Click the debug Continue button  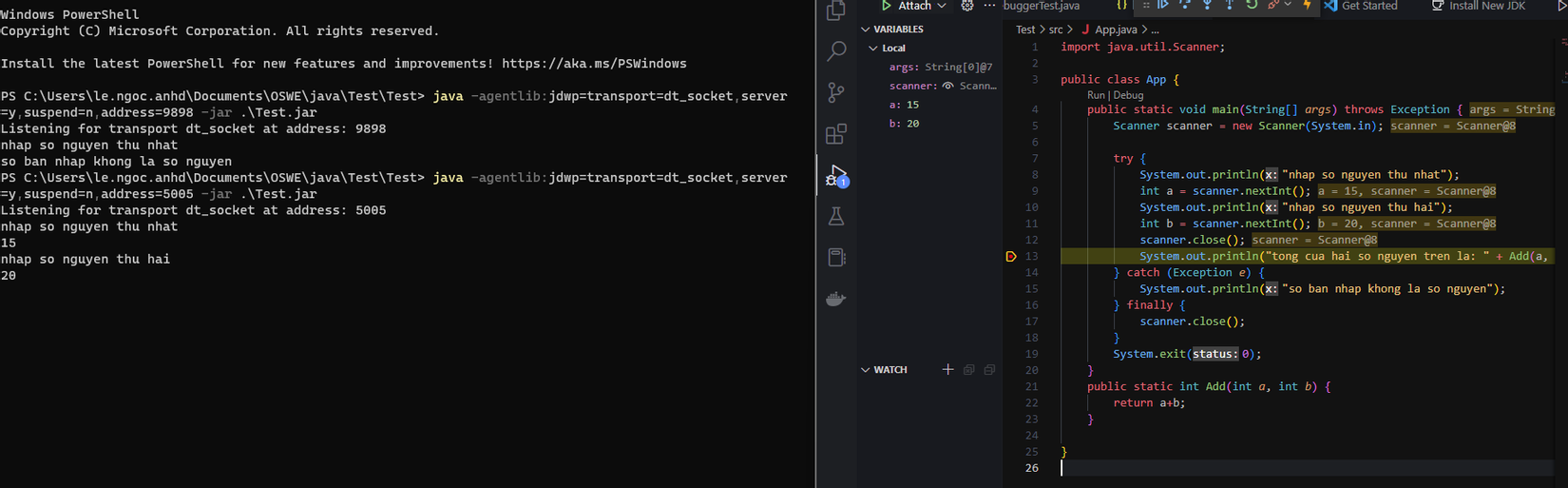point(1162,6)
